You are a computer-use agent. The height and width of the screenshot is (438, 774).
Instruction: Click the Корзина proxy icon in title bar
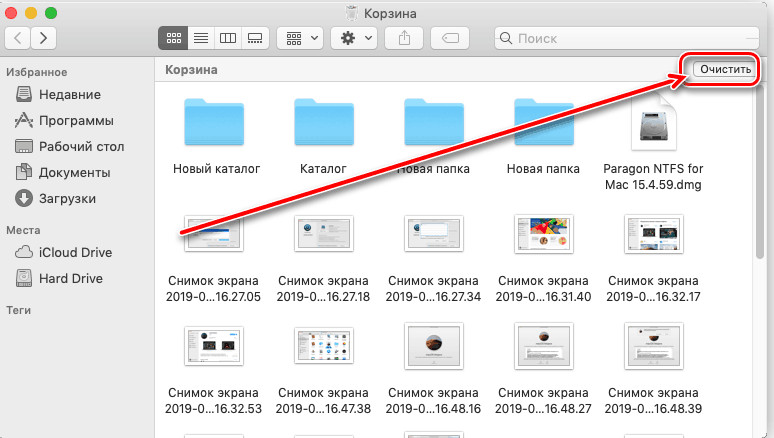(351, 13)
